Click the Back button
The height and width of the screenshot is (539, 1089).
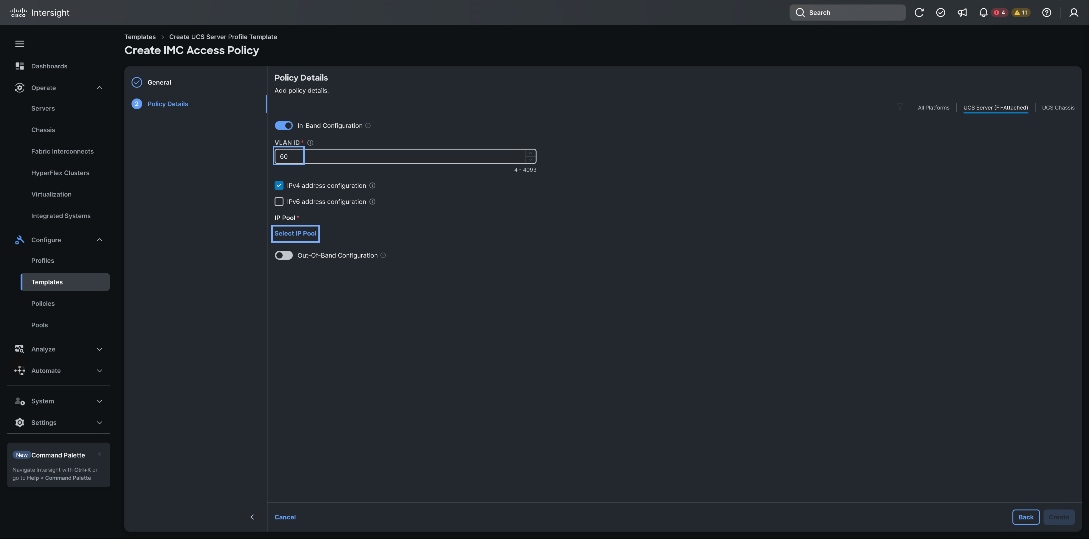coord(1026,517)
